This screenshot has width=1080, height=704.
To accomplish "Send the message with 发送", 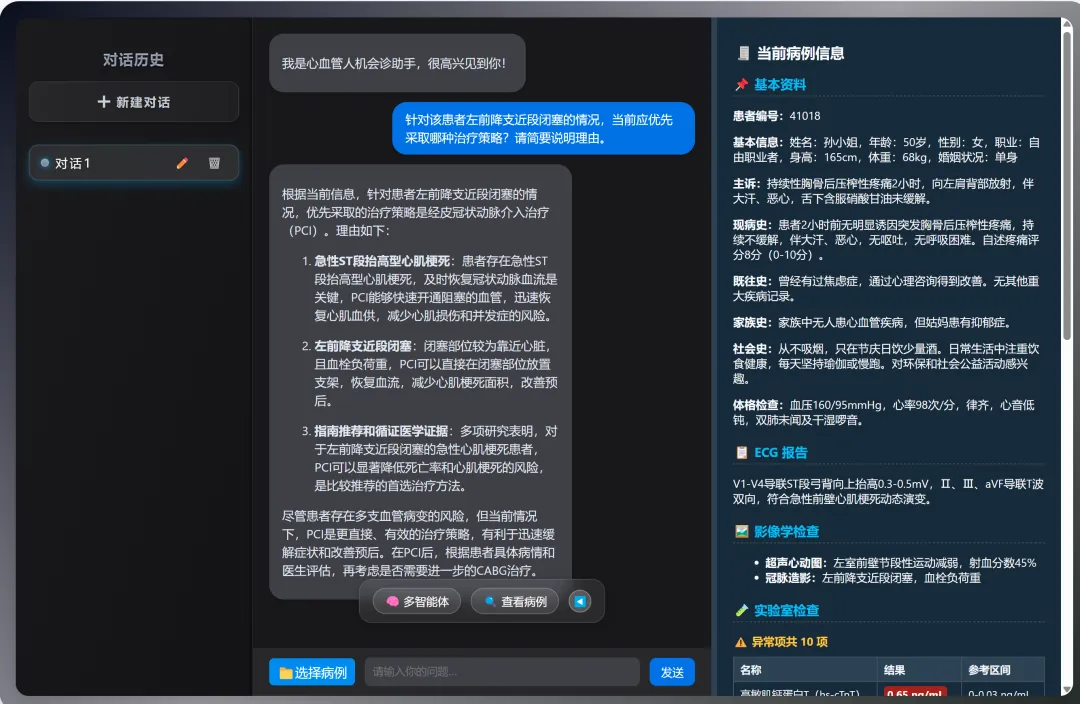I will tap(671, 672).
